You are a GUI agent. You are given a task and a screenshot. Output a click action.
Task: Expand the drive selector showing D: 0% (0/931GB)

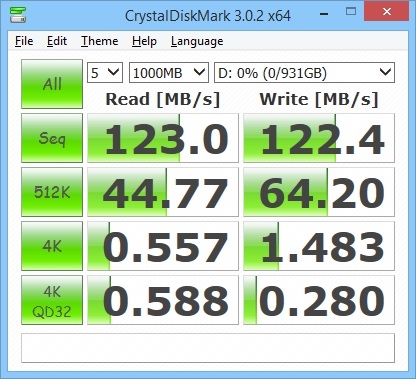pyautogui.click(x=304, y=73)
